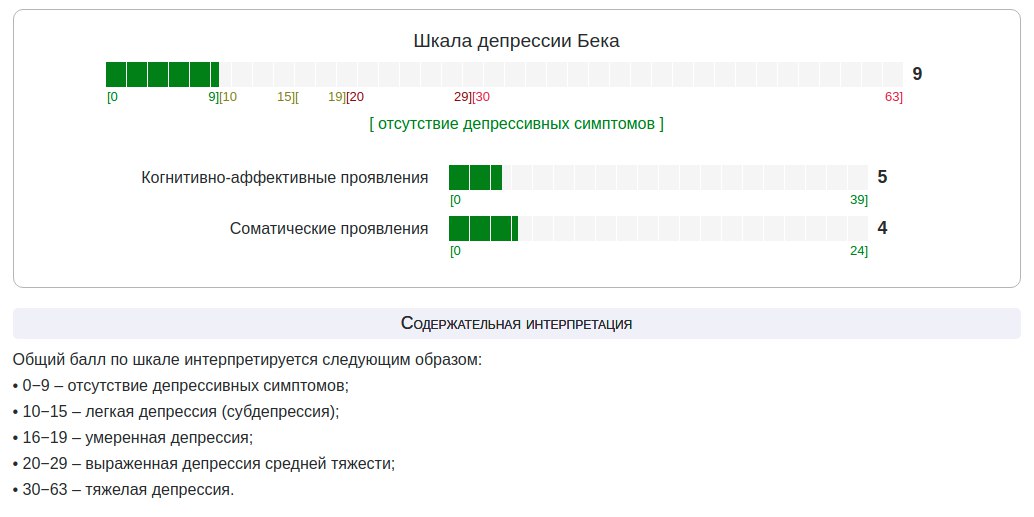Viewport: 1034px width, 517px height.
Task: Click the scale marker '63]'
Action: 894,97
